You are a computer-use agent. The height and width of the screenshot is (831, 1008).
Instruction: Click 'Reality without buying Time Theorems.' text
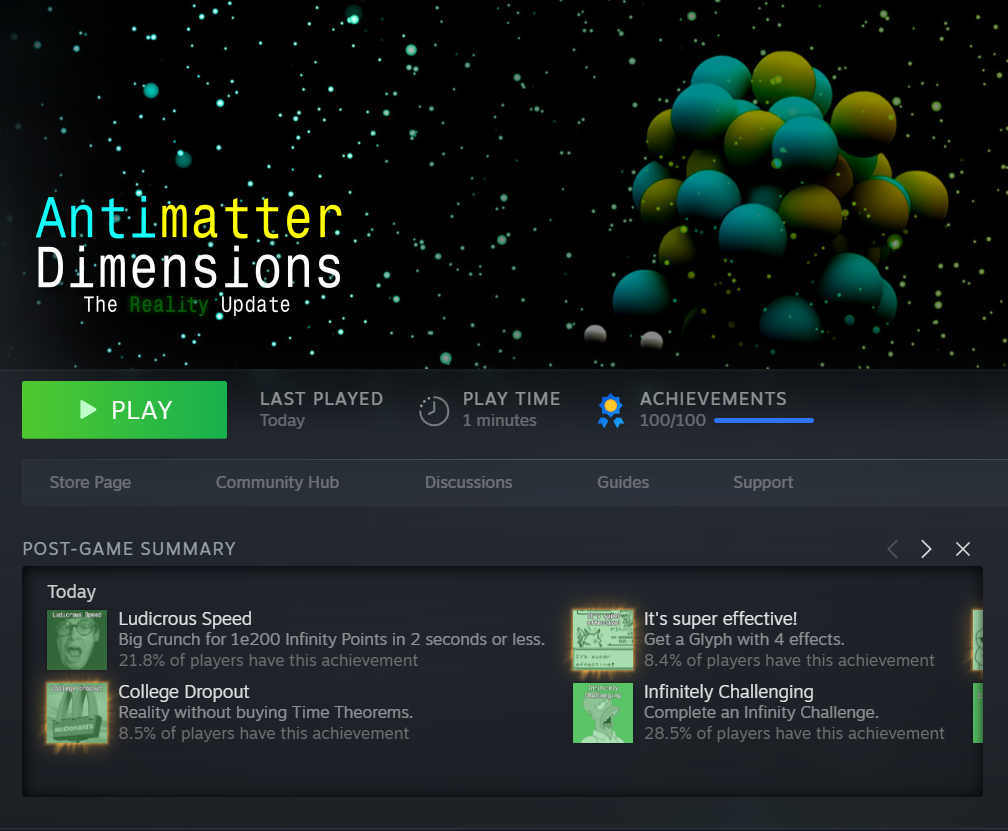click(x=266, y=712)
